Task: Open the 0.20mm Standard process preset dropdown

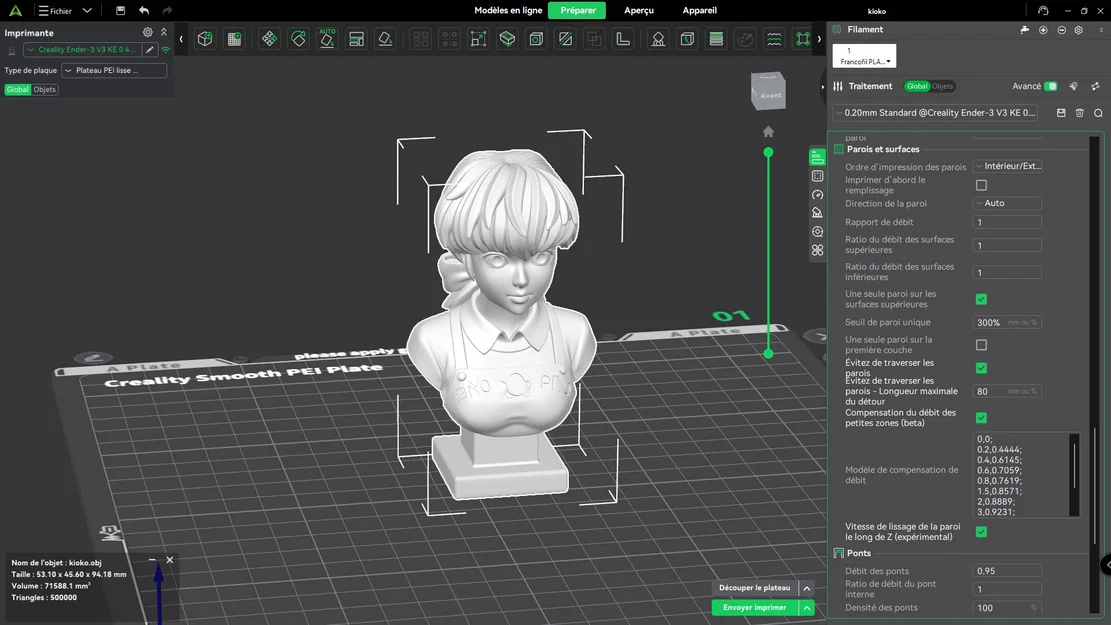Action: pos(935,113)
